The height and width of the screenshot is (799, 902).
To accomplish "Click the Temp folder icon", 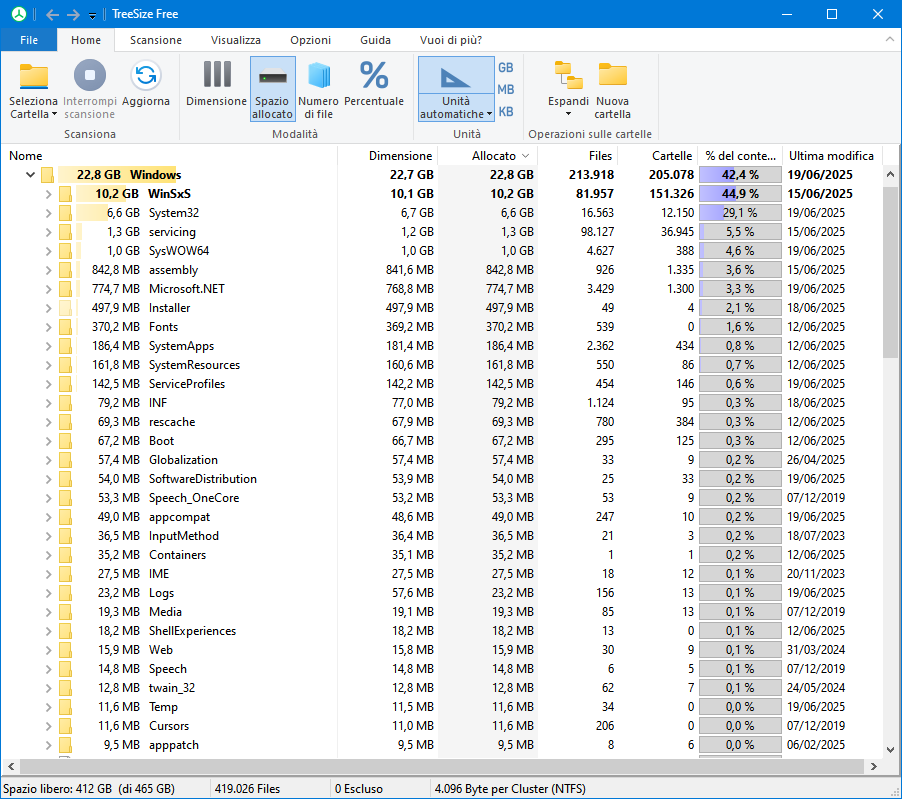I will pos(65,707).
